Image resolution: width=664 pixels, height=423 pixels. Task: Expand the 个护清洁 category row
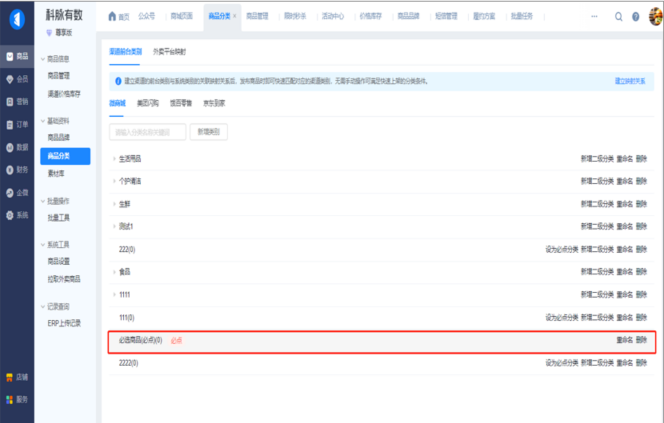114,181
